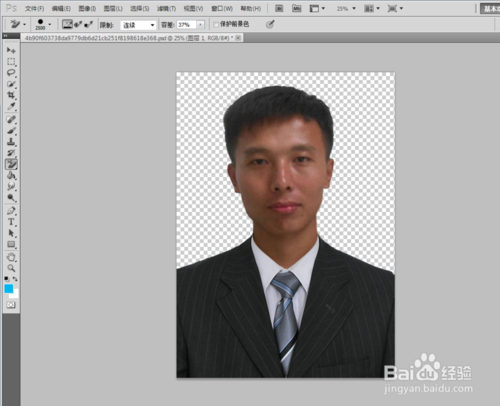Select the Background Eraser tool
The width and height of the screenshot is (500, 406).
(11, 164)
